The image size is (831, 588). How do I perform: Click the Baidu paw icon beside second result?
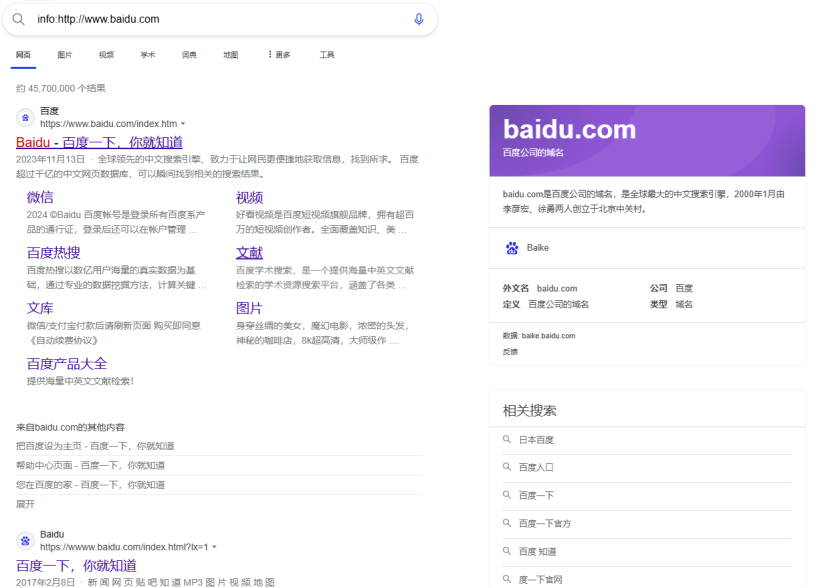coord(25,541)
